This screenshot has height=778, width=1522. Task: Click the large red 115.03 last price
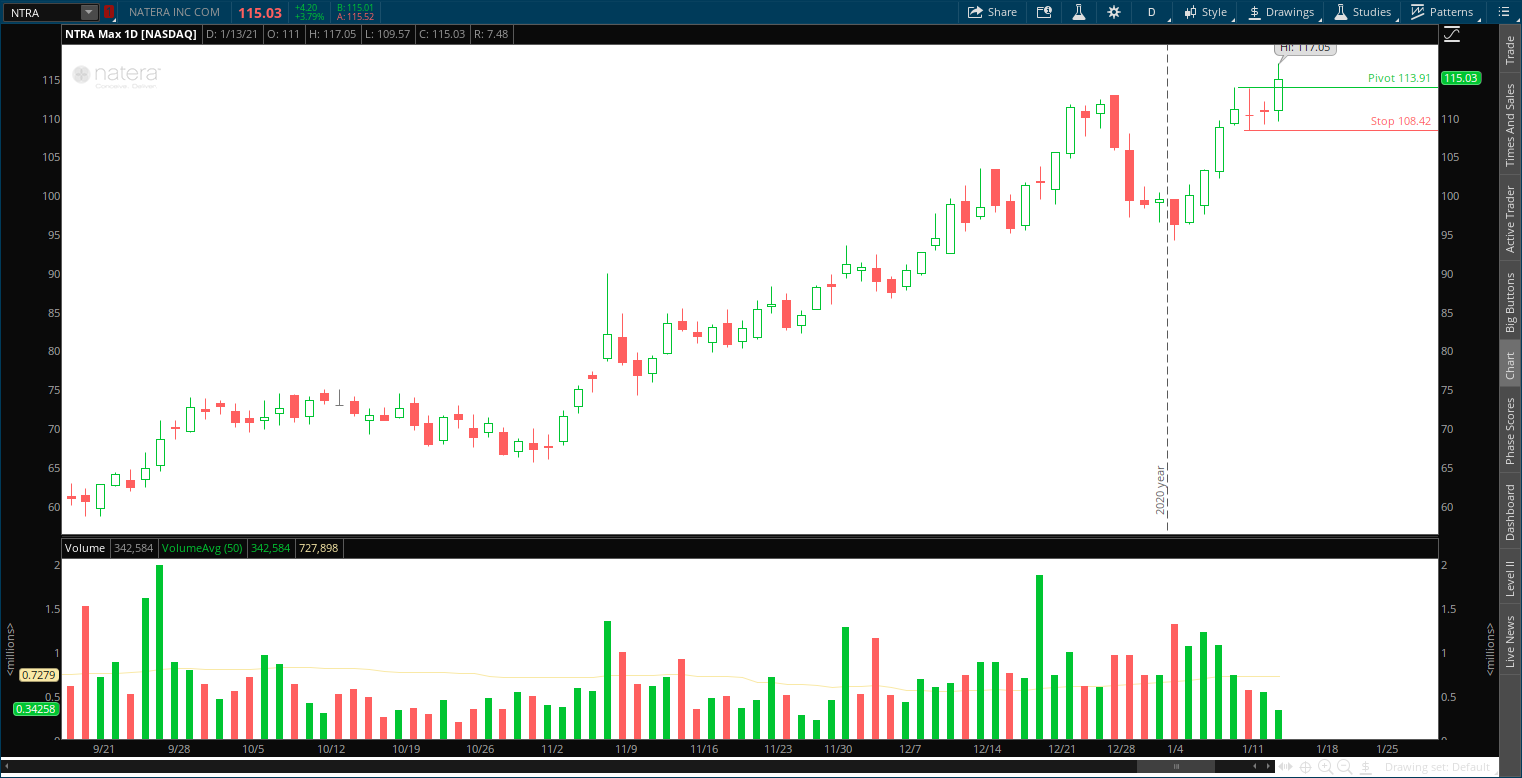pos(260,12)
